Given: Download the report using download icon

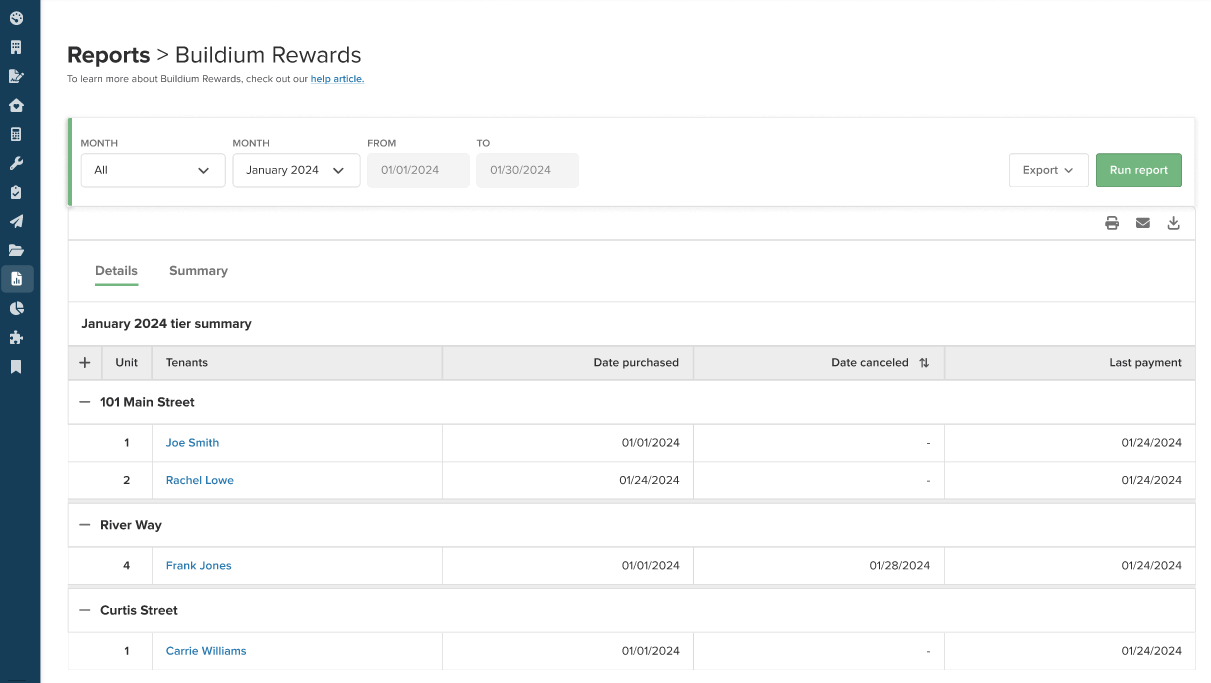Looking at the screenshot, I should [1174, 223].
